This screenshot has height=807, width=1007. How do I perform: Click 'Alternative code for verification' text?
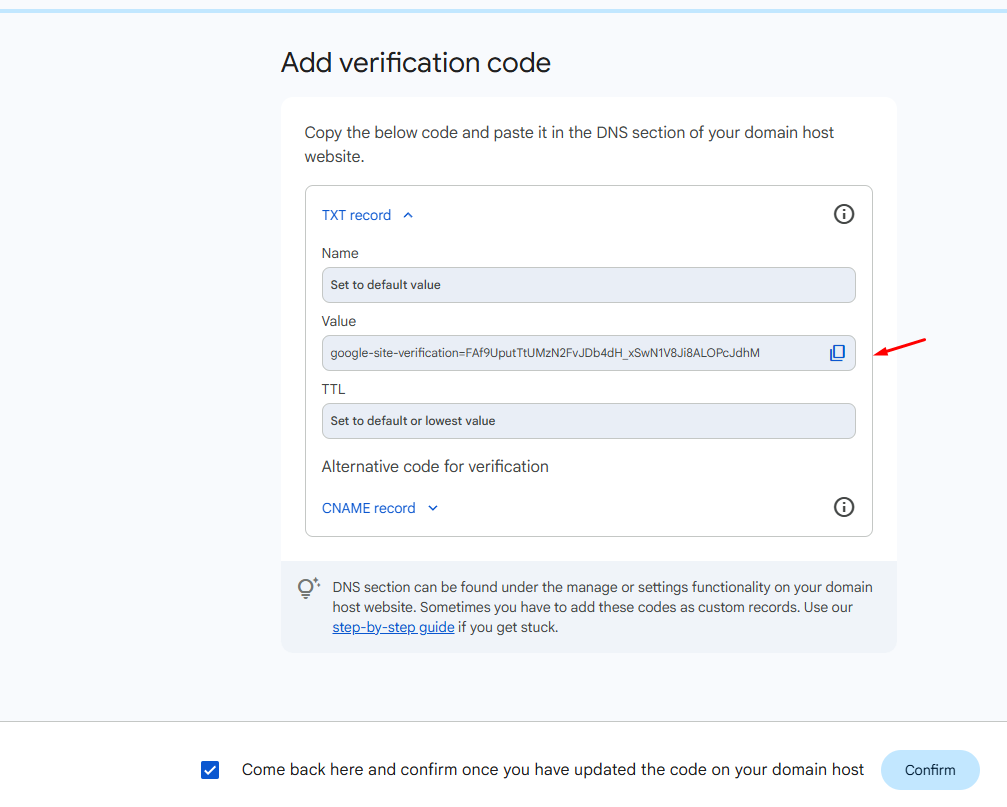[435, 467]
